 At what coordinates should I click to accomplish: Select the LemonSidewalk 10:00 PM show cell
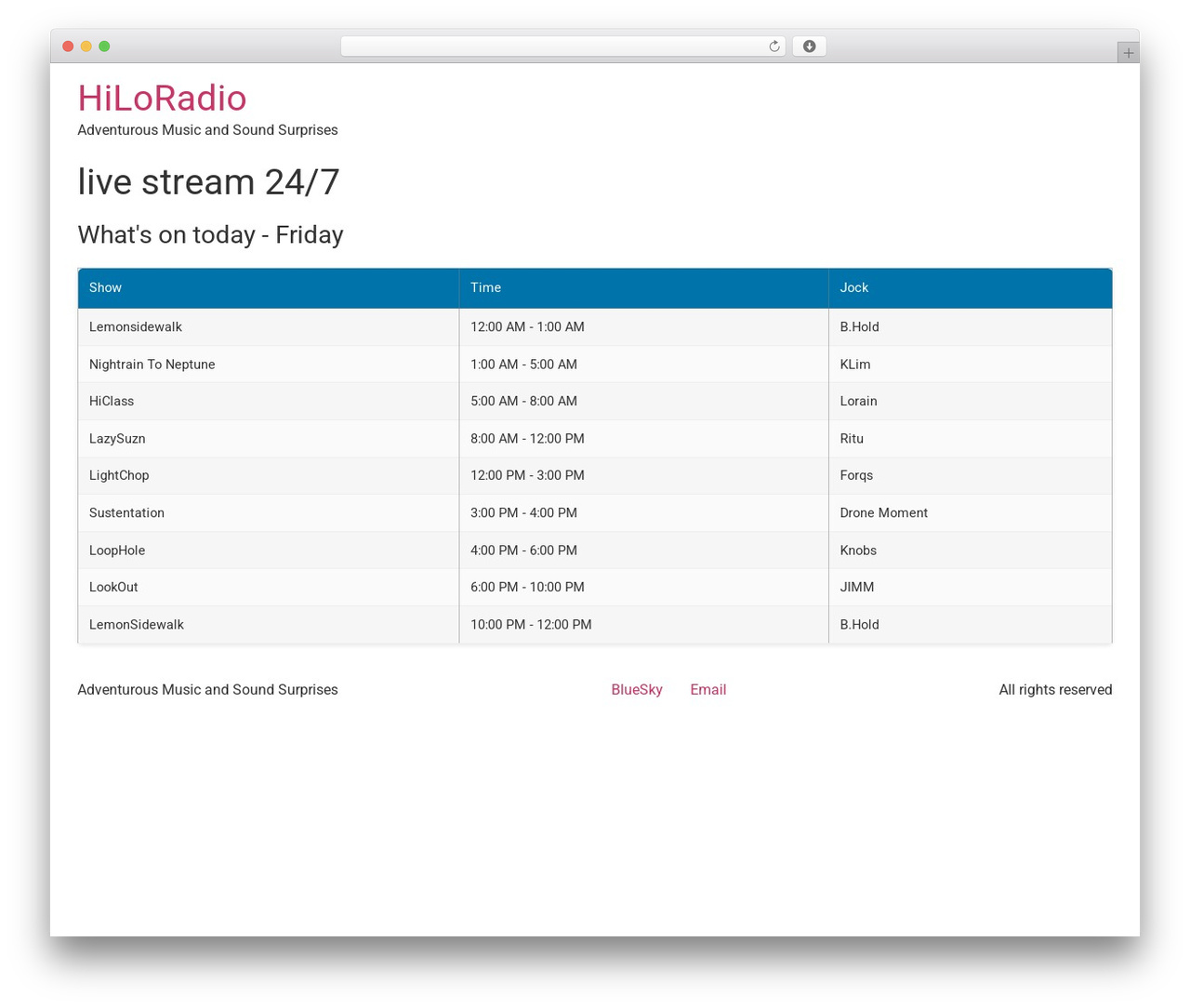(x=269, y=625)
